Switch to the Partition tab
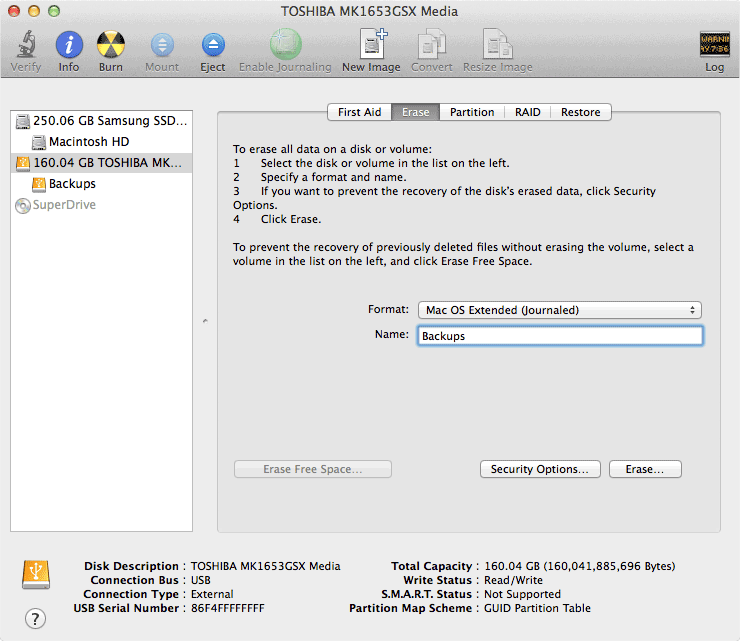Image resolution: width=740 pixels, height=641 pixels. coord(472,112)
